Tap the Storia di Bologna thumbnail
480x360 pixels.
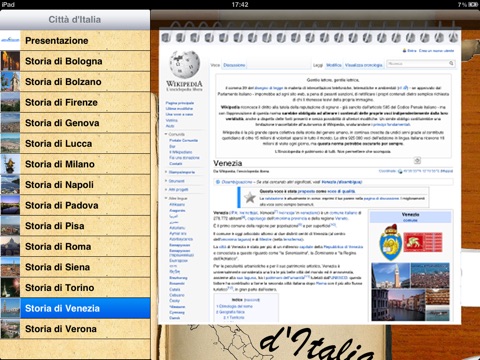coord(10,61)
